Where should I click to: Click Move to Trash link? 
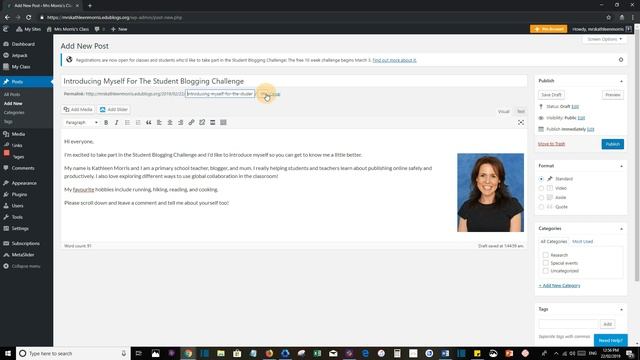coord(551,144)
